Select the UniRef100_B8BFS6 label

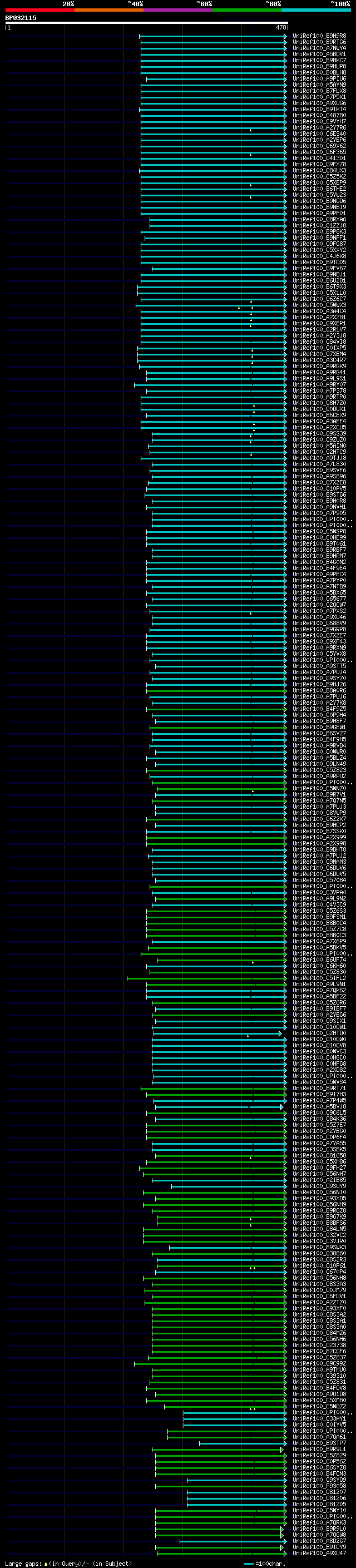(x=319, y=1224)
